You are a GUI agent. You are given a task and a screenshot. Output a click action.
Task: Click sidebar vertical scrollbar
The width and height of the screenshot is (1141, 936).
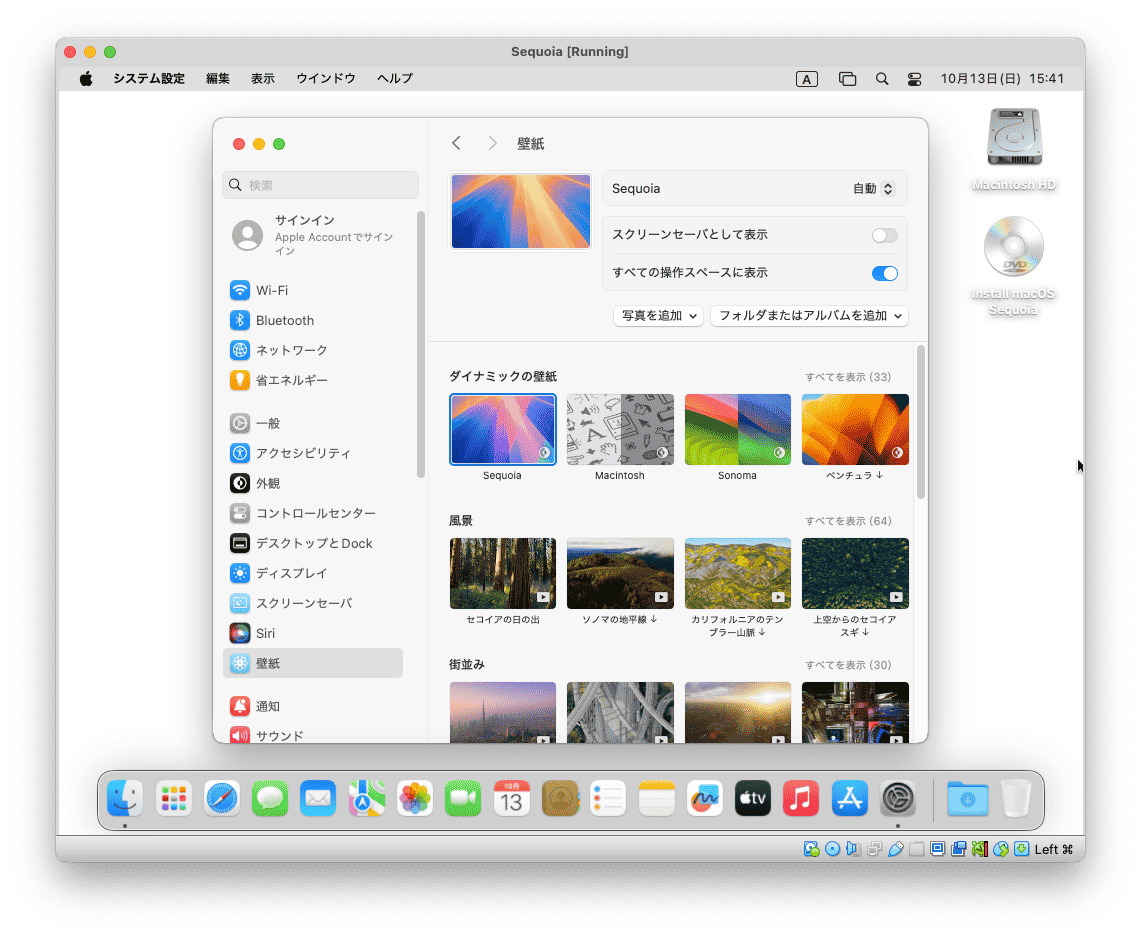pos(421,344)
